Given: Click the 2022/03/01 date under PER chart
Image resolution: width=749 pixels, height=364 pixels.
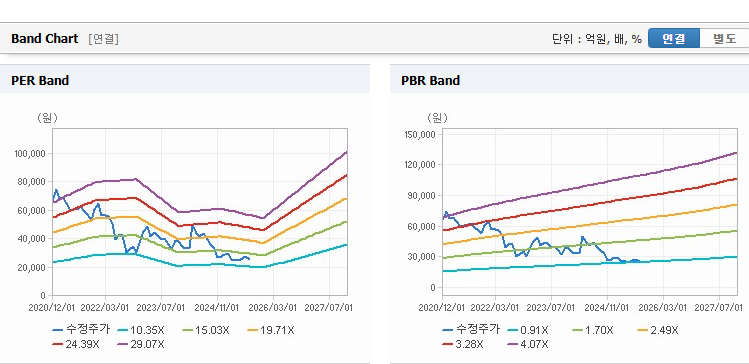Looking at the screenshot, I should point(105,307).
